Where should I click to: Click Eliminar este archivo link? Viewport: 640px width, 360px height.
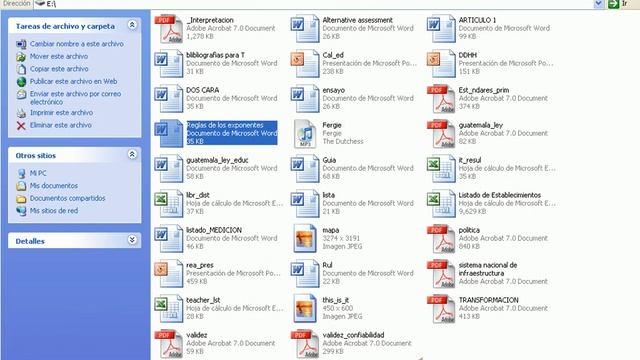tap(61, 125)
